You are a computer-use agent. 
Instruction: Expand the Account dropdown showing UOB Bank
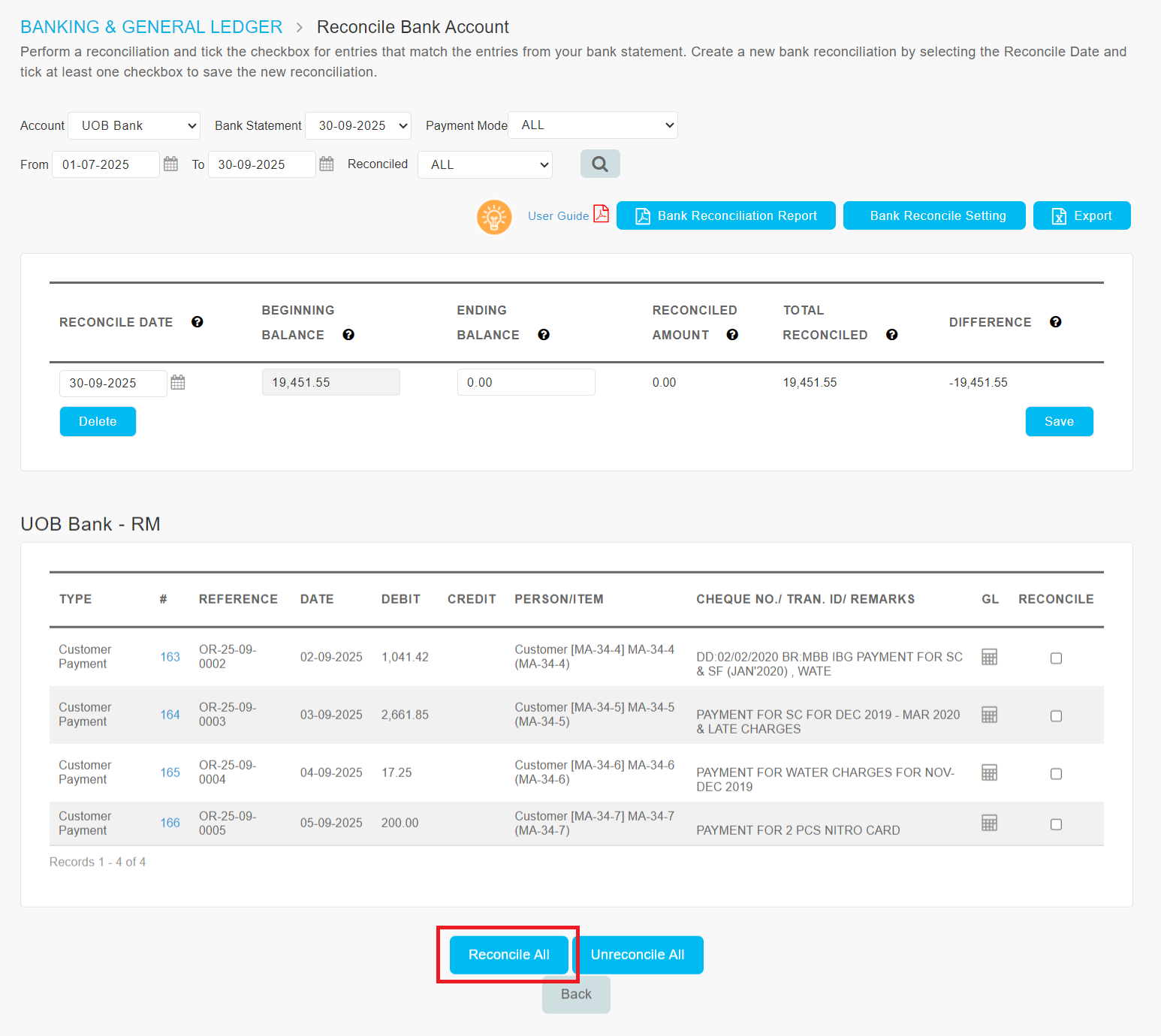pyautogui.click(x=134, y=125)
